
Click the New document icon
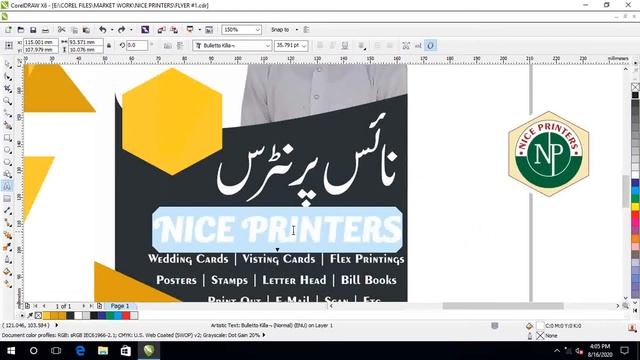coord(8,30)
